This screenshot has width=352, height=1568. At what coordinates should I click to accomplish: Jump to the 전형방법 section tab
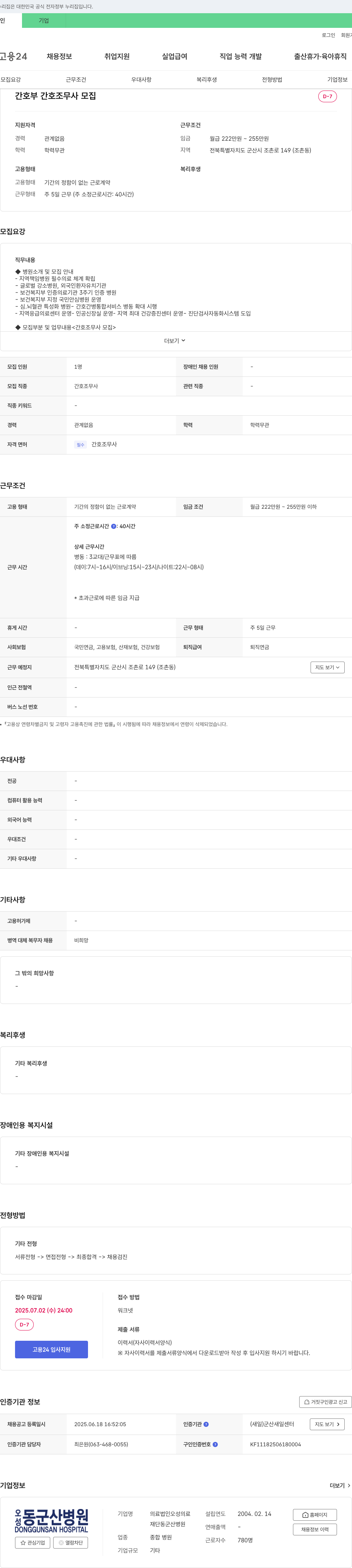[x=272, y=80]
